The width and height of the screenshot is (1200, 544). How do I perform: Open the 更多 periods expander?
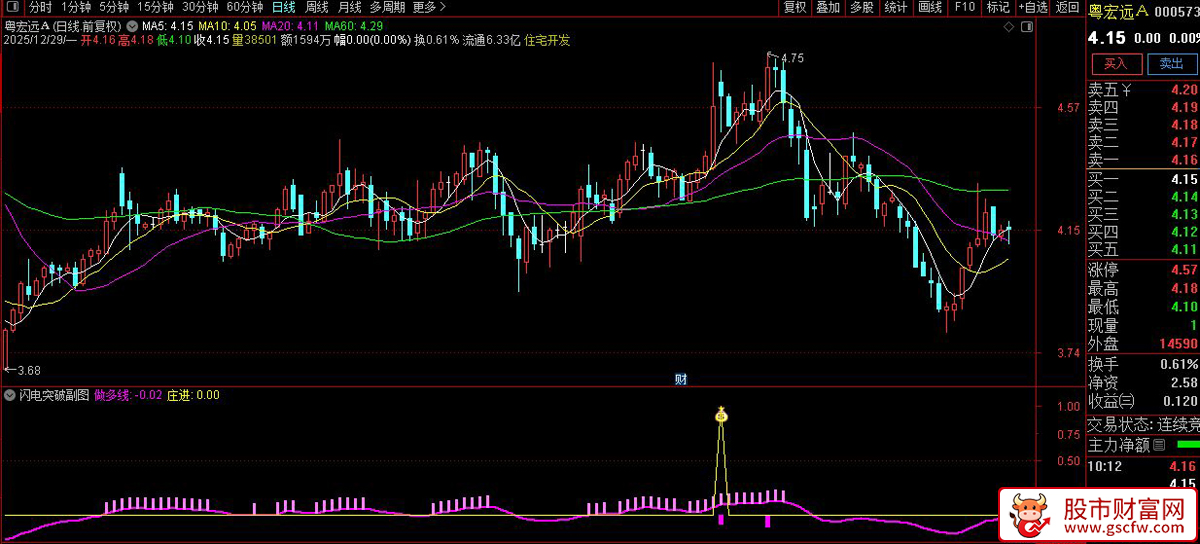(429, 7)
